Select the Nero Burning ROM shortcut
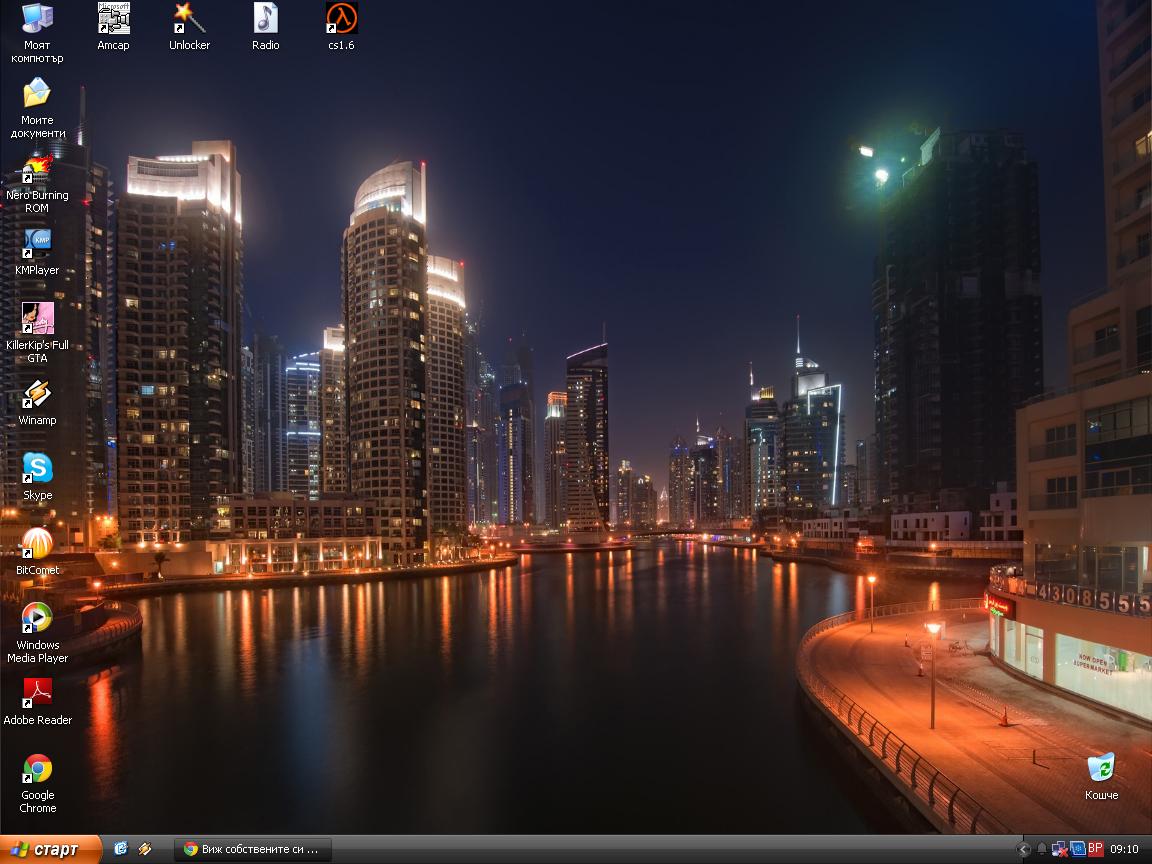This screenshot has width=1152, height=864. click(x=37, y=169)
